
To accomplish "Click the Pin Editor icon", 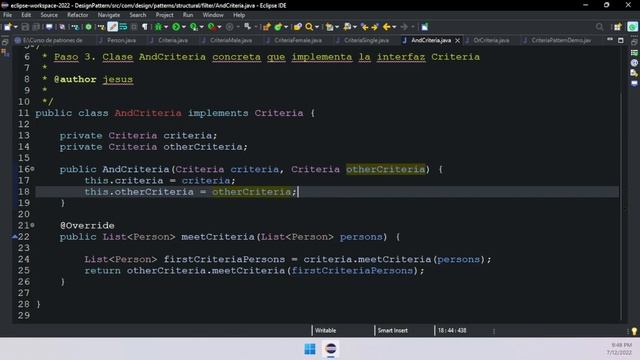I will (x=424, y=27).
